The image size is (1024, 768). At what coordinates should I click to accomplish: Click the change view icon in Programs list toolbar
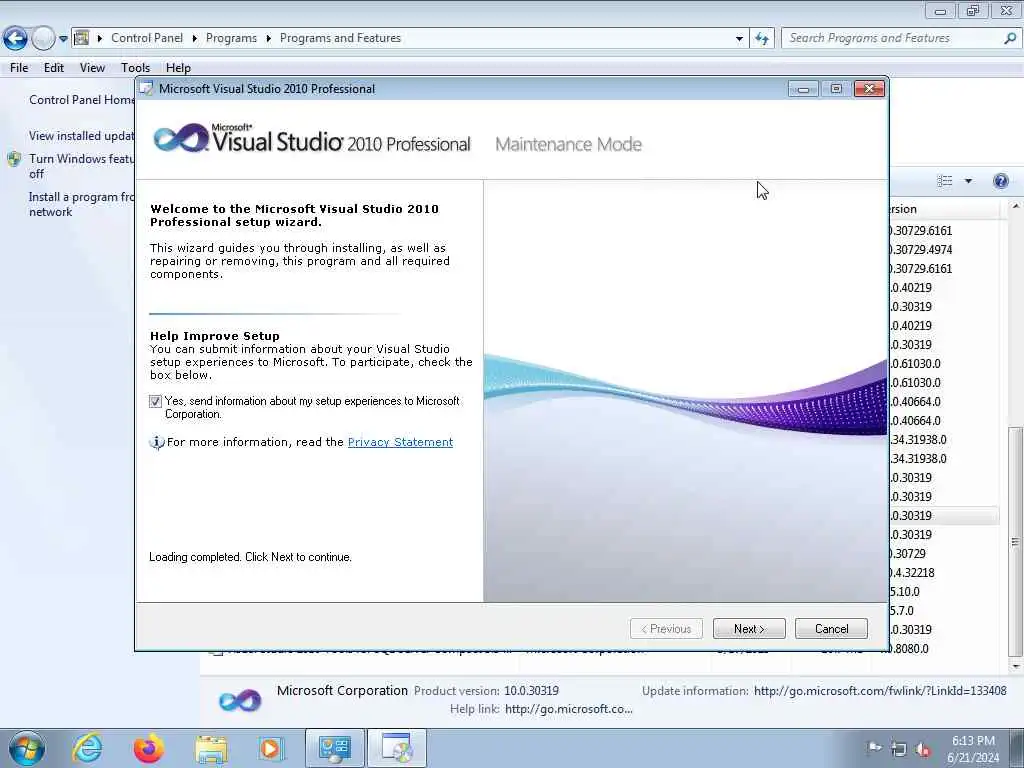(x=945, y=181)
